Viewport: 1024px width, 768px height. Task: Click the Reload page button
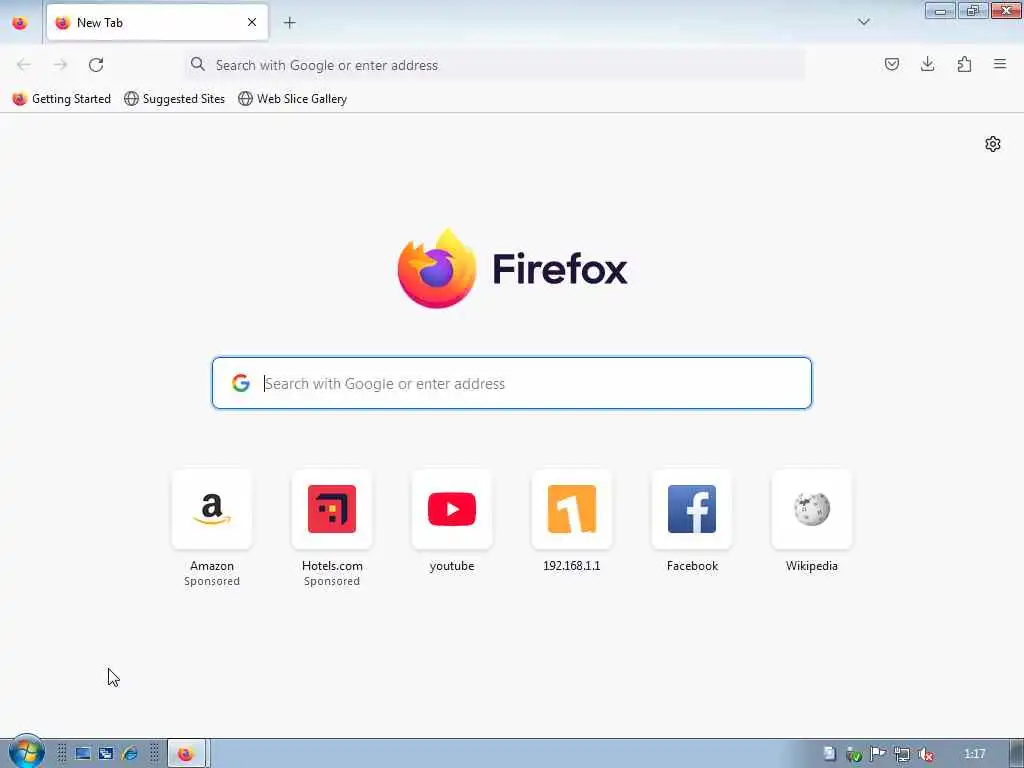click(x=96, y=65)
